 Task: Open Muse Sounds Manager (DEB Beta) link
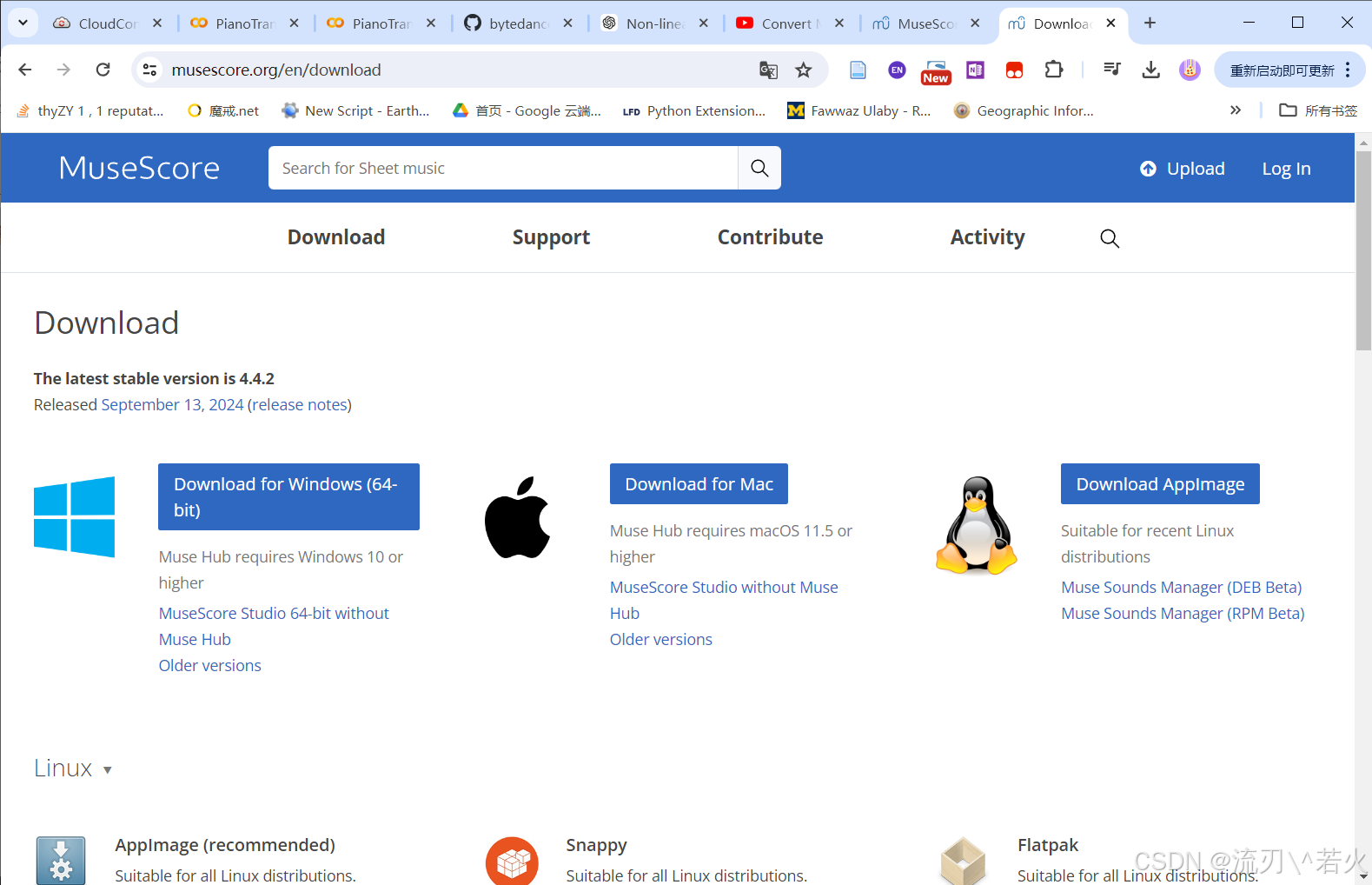point(1182,587)
